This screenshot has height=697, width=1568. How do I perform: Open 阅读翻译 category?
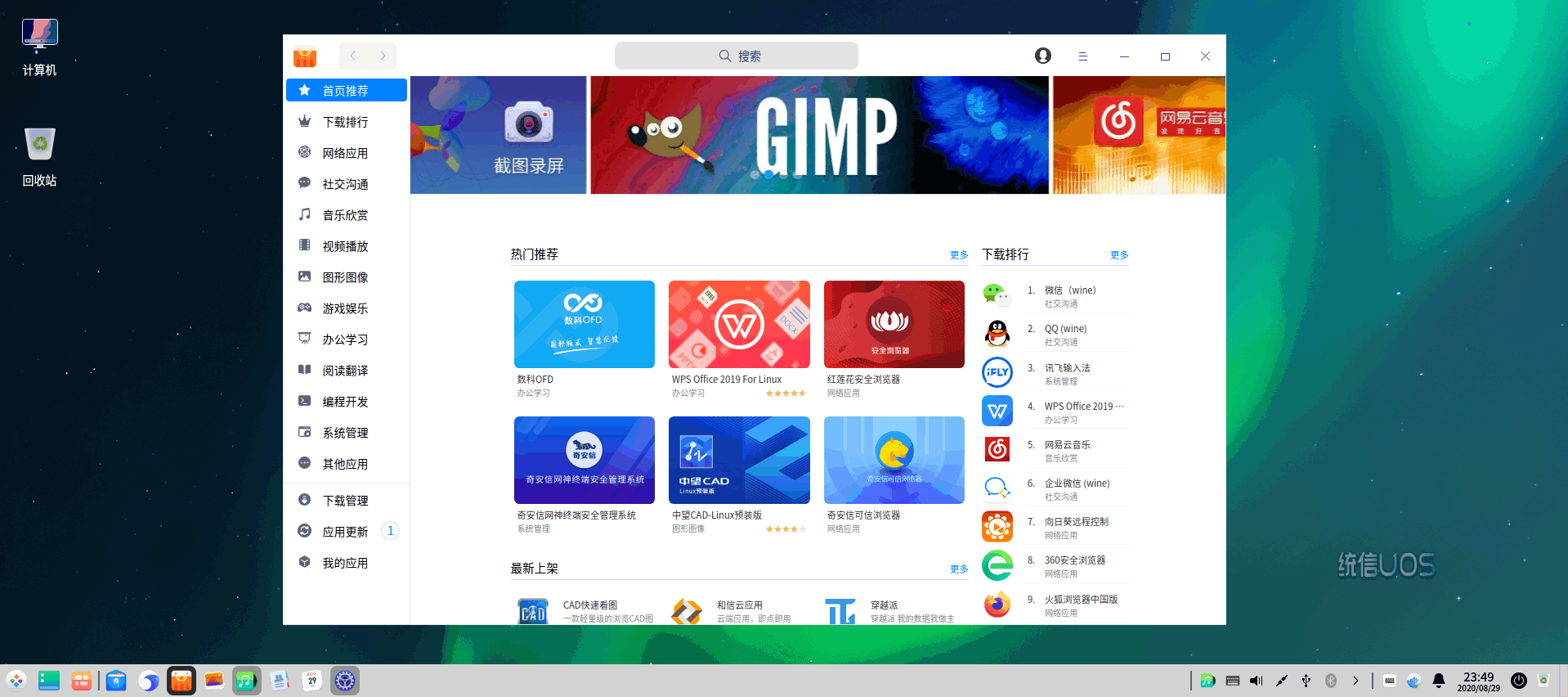click(347, 370)
